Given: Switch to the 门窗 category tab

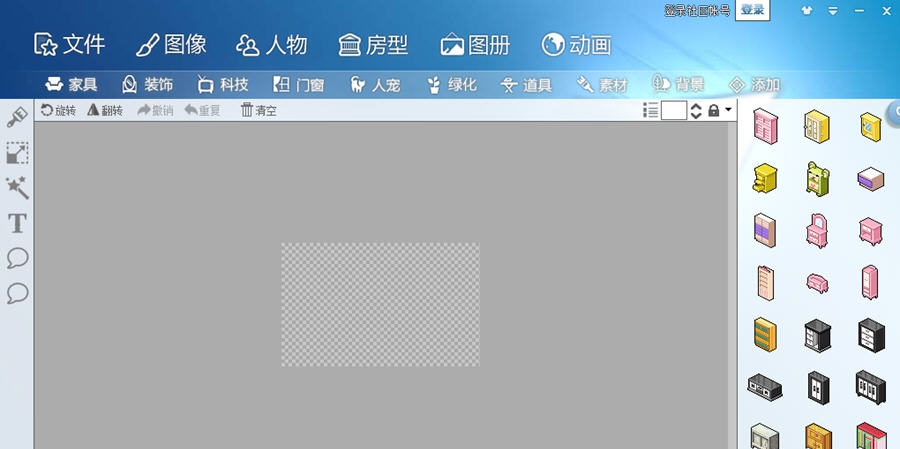Looking at the screenshot, I should (x=298, y=85).
